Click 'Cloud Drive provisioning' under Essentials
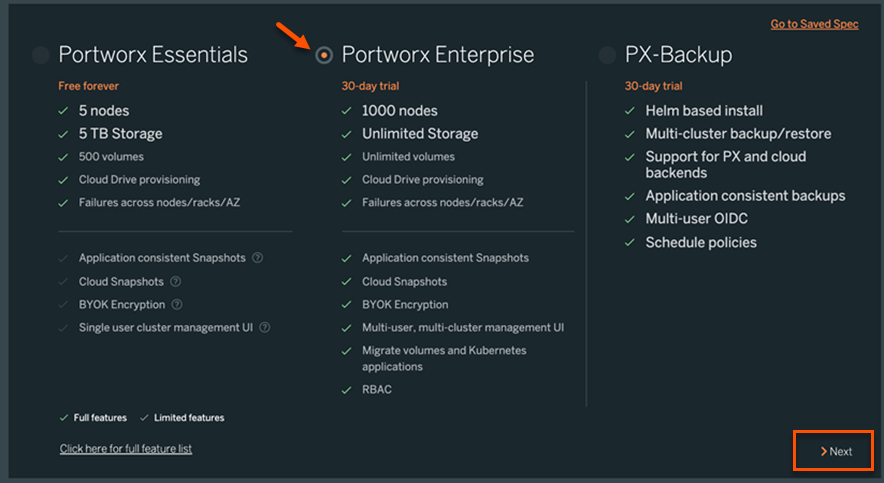Screen dimensions: 884x483 pyautogui.click(x=139, y=180)
